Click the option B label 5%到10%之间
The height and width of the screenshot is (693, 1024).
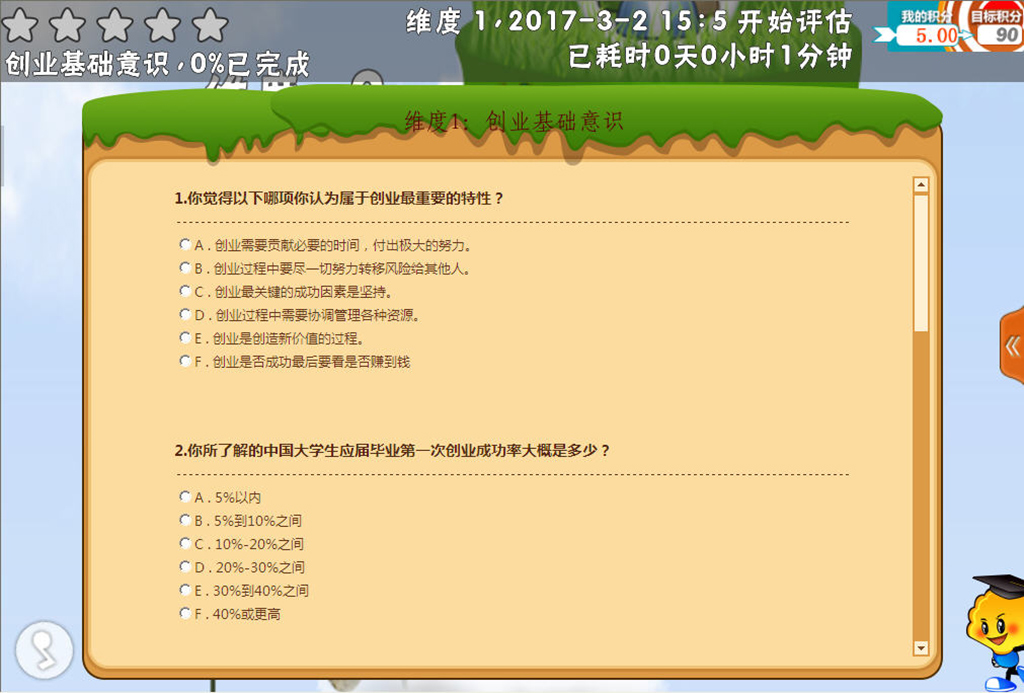[x=257, y=521]
